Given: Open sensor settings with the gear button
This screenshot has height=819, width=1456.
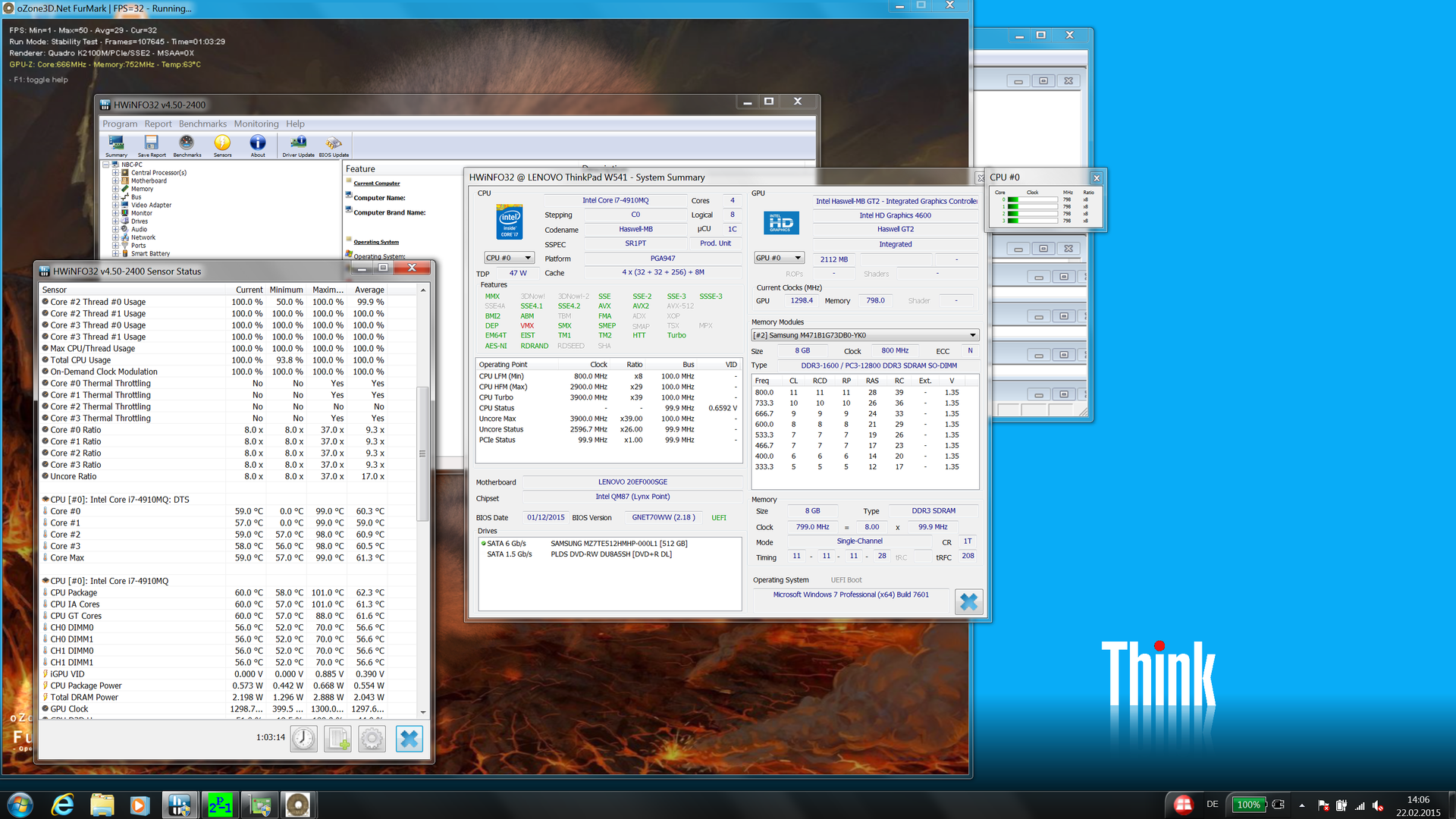Looking at the screenshot, I should click(x=372, y=739).
